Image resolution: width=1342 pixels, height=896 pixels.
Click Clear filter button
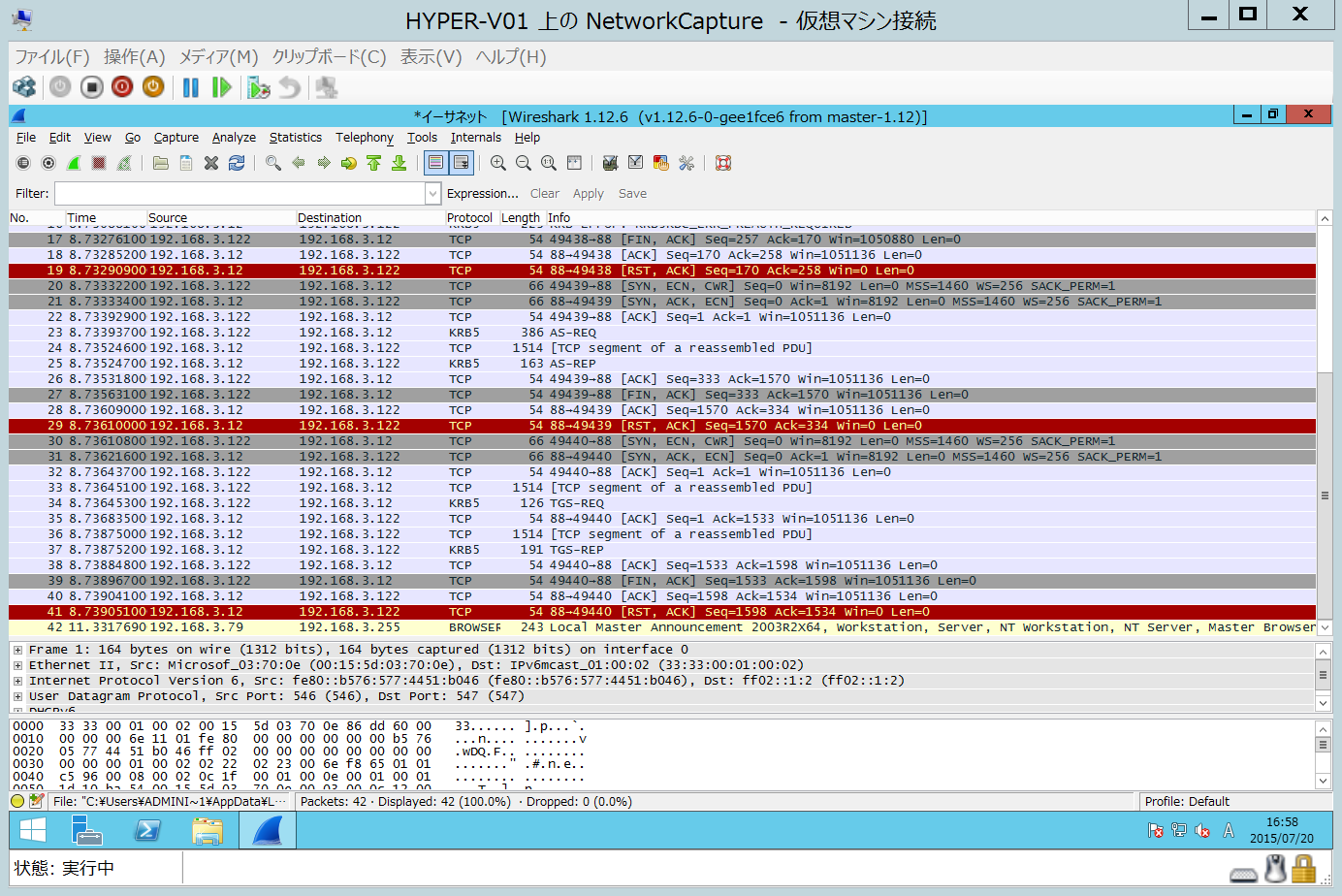point(545,194)
